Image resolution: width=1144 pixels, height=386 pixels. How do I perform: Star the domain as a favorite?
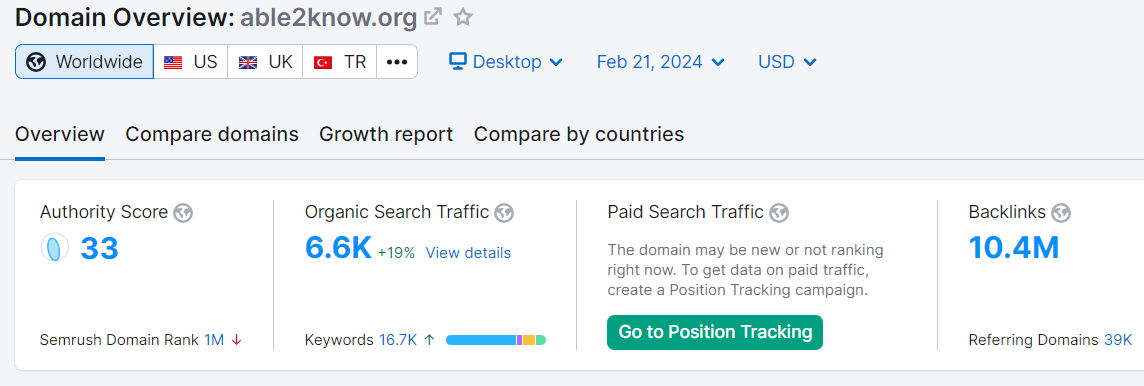(463, 16)
